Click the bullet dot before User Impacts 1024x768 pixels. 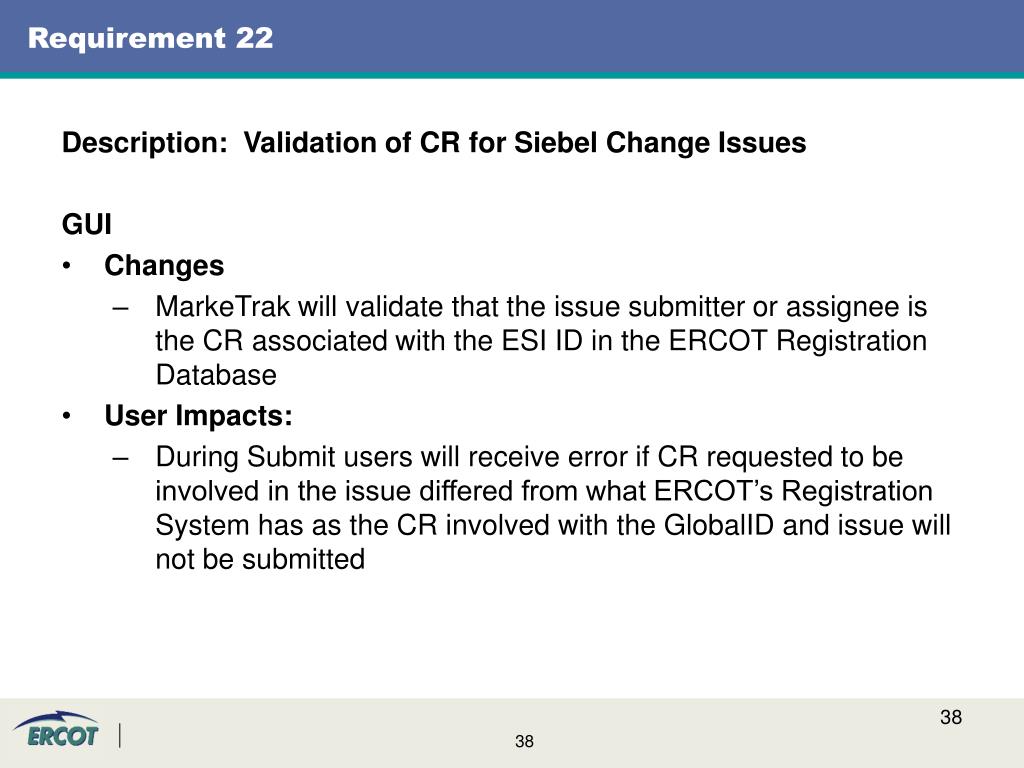click(x=67, y=416)
